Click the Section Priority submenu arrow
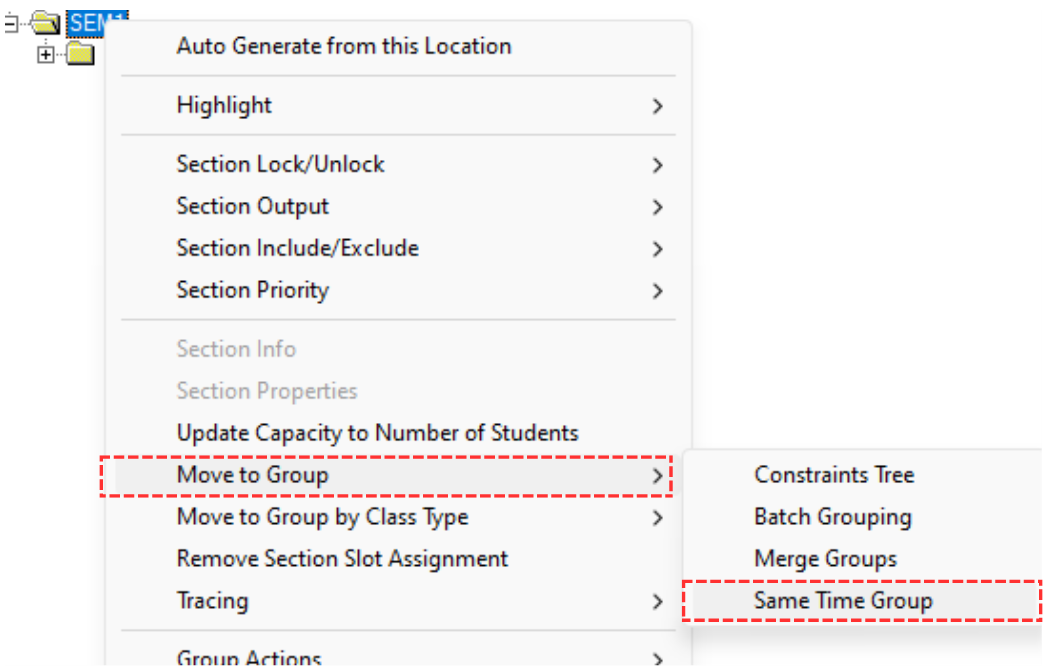Image resolution: width=1045 pixels, height=669 pixels. pyautogui.click(x=657, y=291)
